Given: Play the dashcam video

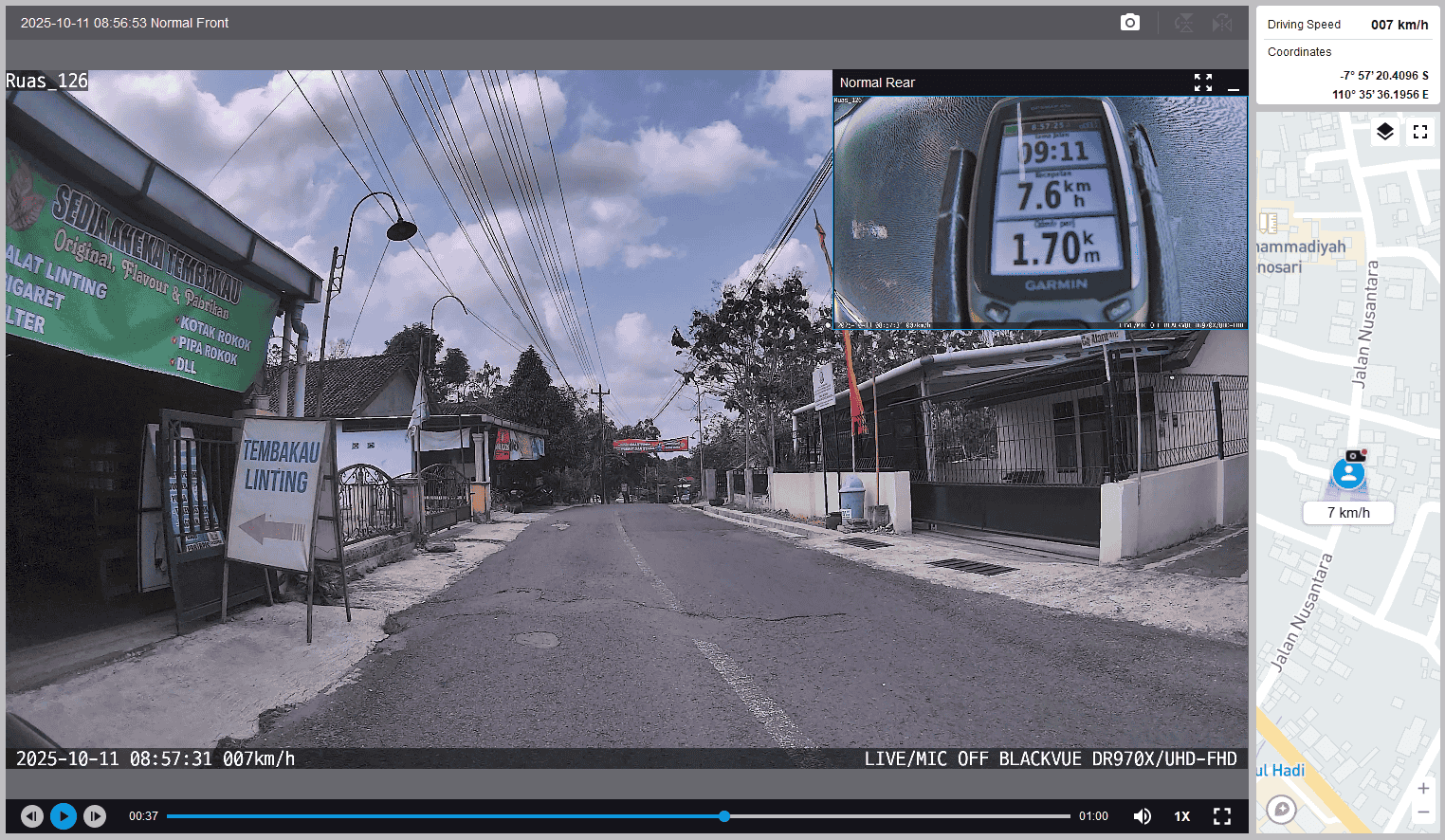Looking at the screenshot, I should pos(64,816).
